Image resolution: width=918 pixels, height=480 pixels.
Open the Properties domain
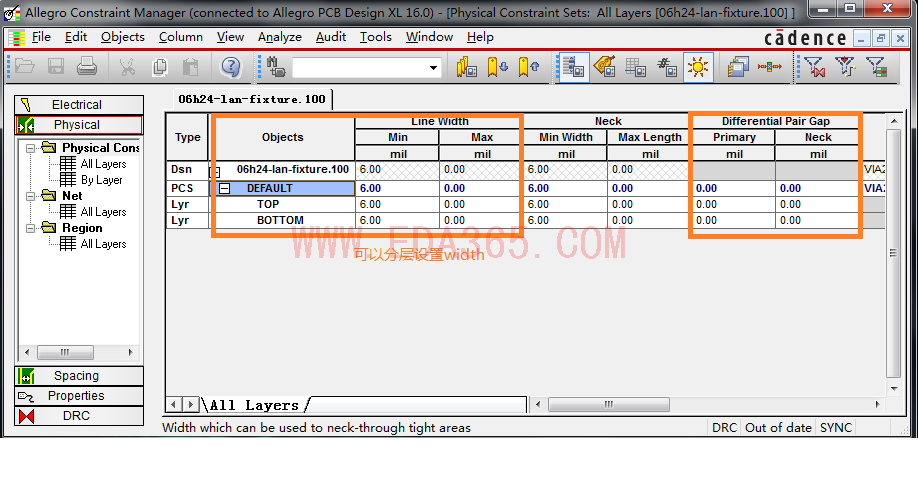[x=78, y=396]
